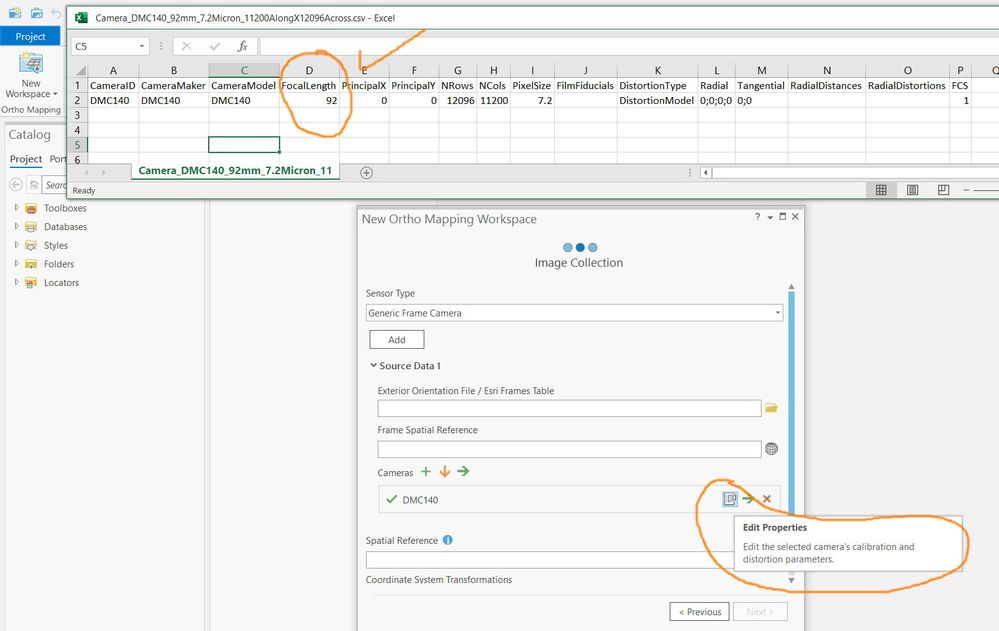The image size is (999, 631).
Task: Collapse the Source Data 1 section
Action: tap(373, 365)
